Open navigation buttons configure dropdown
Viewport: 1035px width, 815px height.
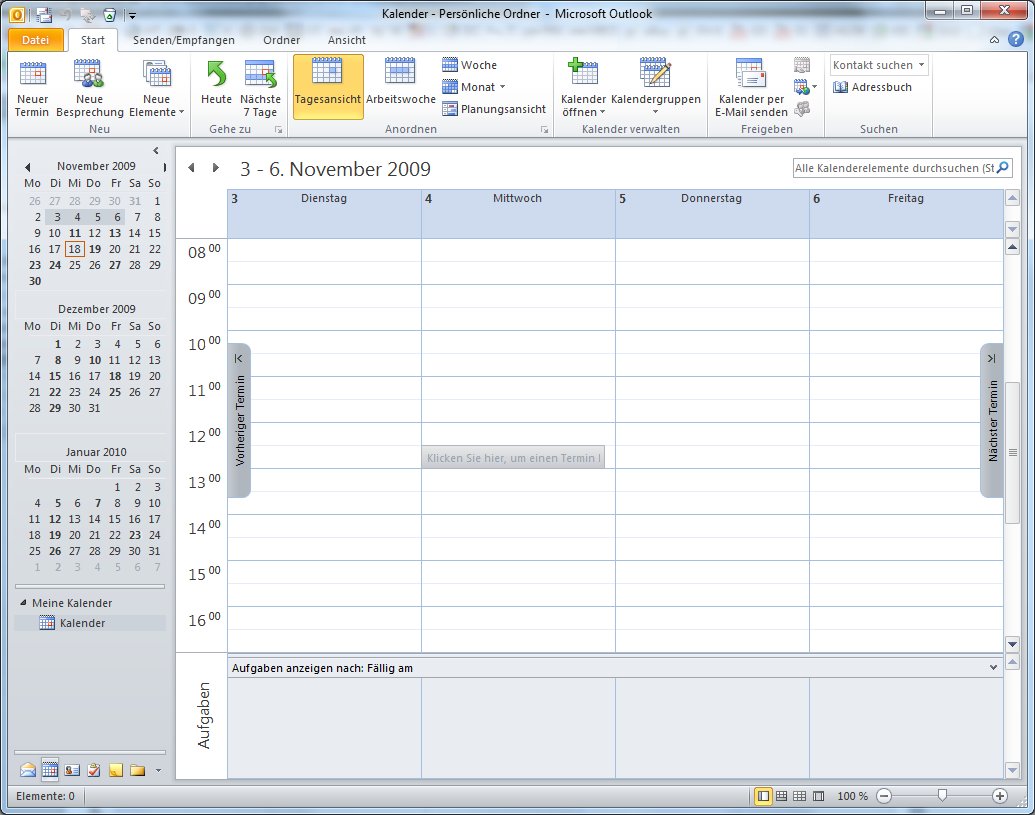pyautogui.click(x=158, y=770)
